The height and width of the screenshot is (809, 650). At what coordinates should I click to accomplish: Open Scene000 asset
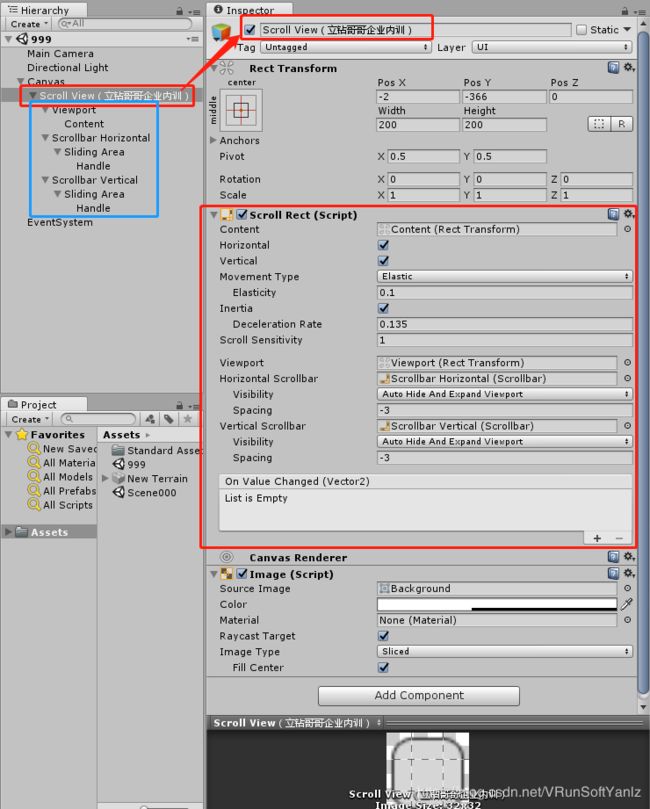coord(145,492)
